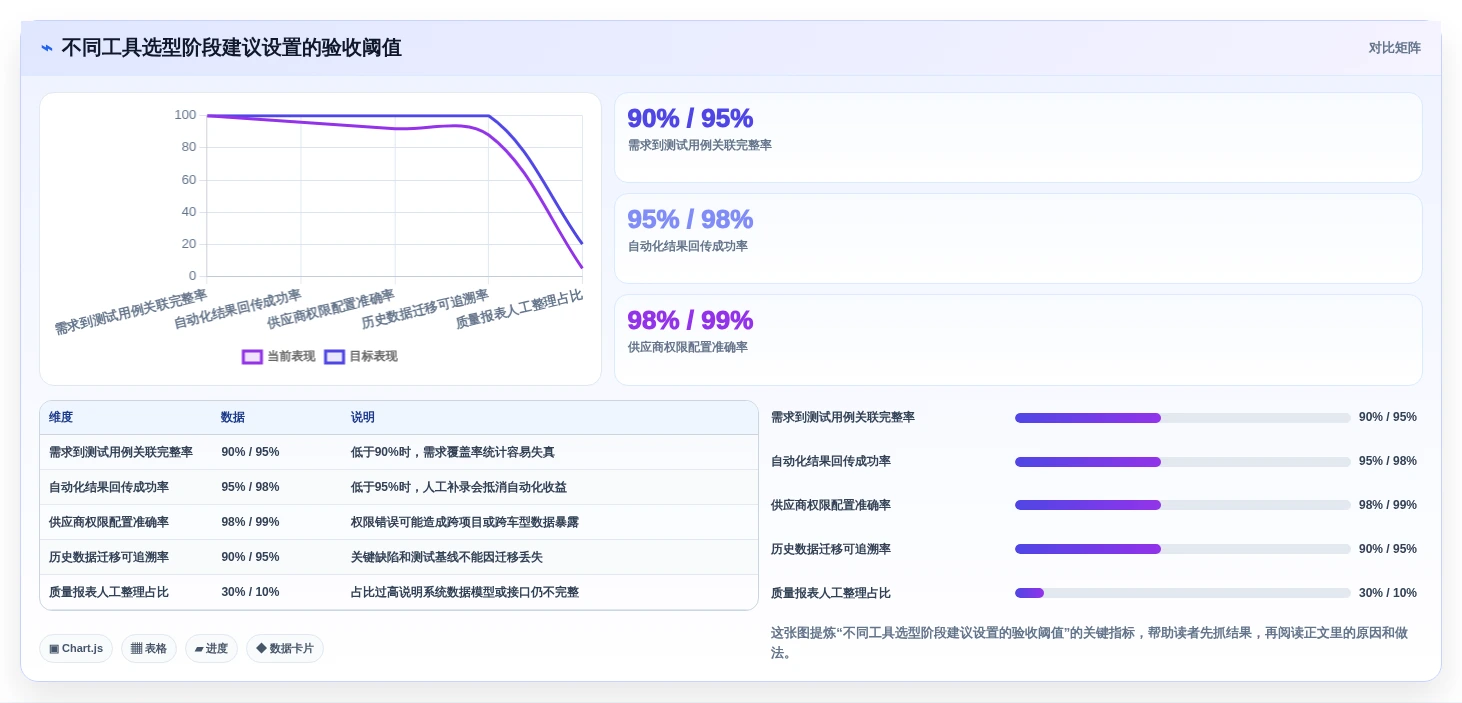1462x703 pixels.
Task: Click table cell 质量报表人工整理占比
Action: pyautogui.click(x=109, y=592)
